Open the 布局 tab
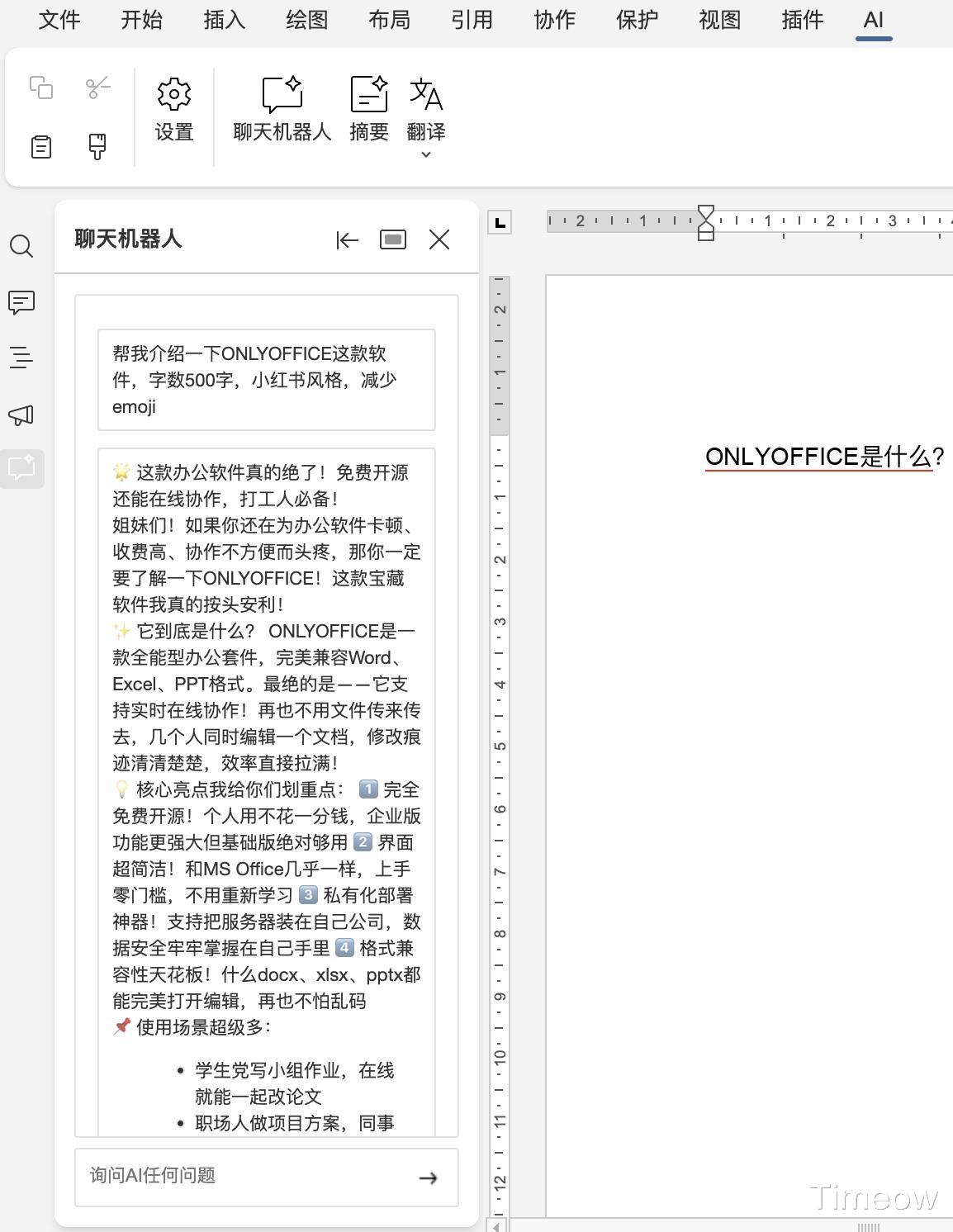 390,20
